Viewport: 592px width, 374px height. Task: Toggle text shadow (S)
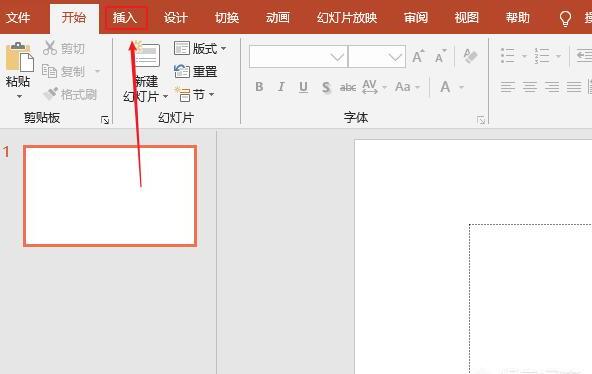pos(326,87)
